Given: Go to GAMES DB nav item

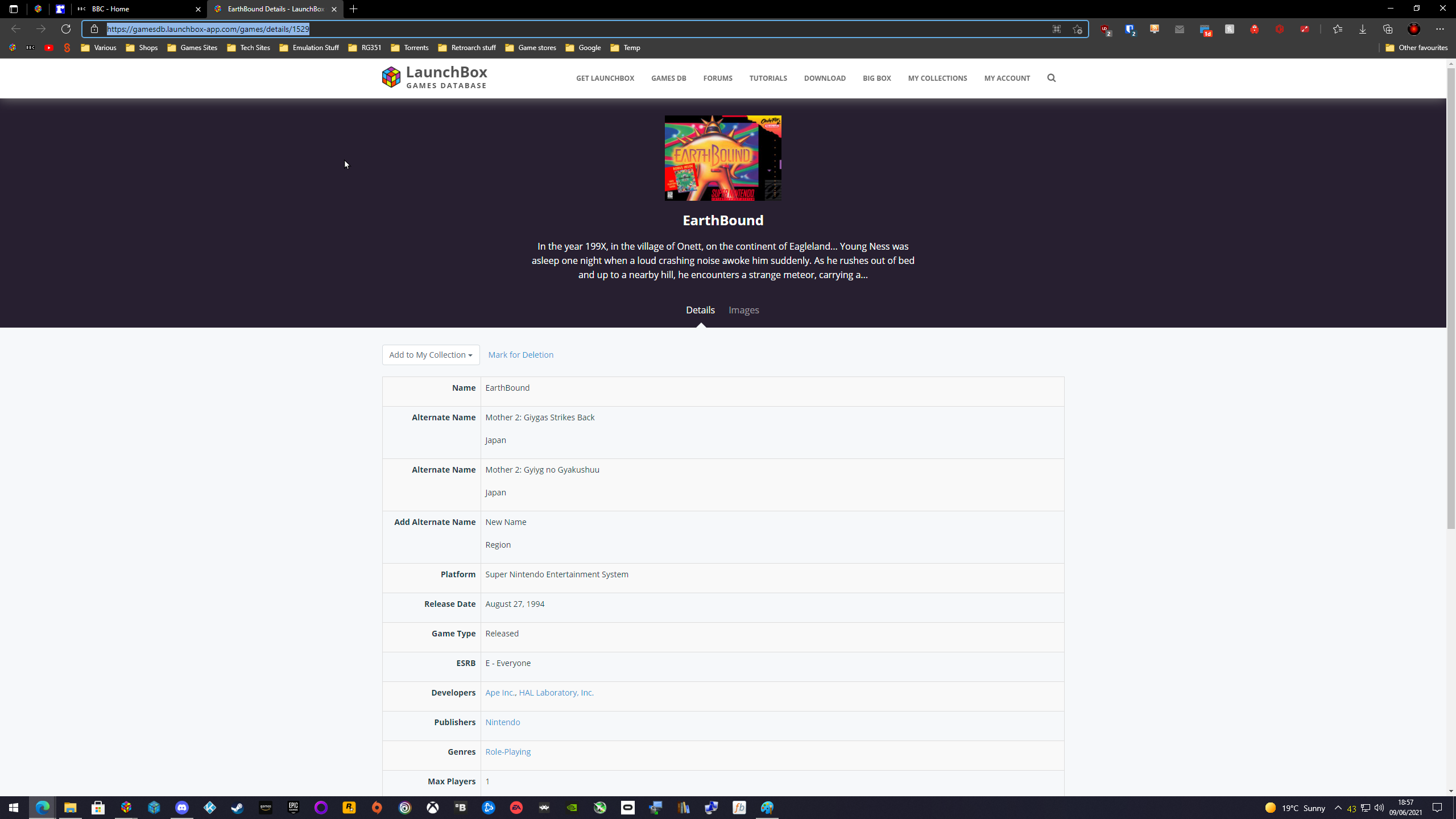Looking at the screenshot, I should pyautogui.click(x=669, y=78).
